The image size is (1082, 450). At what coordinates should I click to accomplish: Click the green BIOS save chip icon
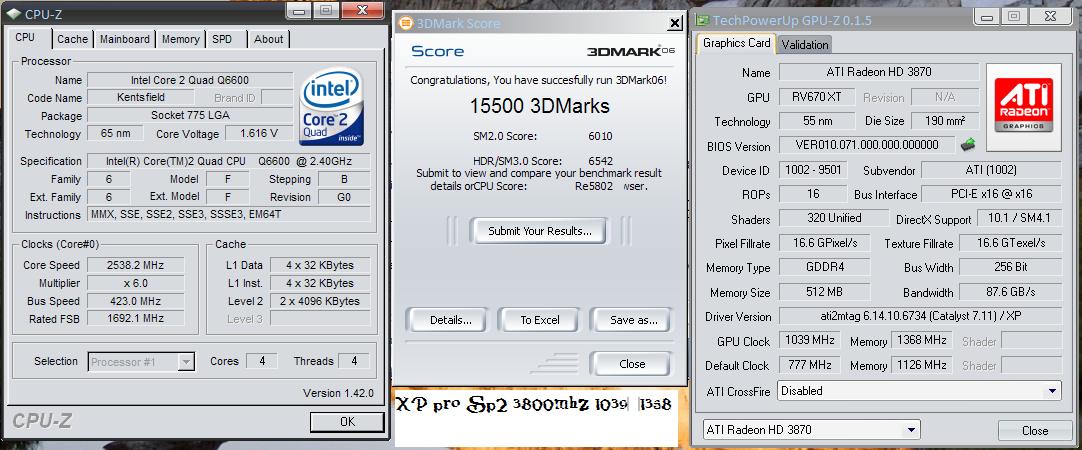(968, 145)
